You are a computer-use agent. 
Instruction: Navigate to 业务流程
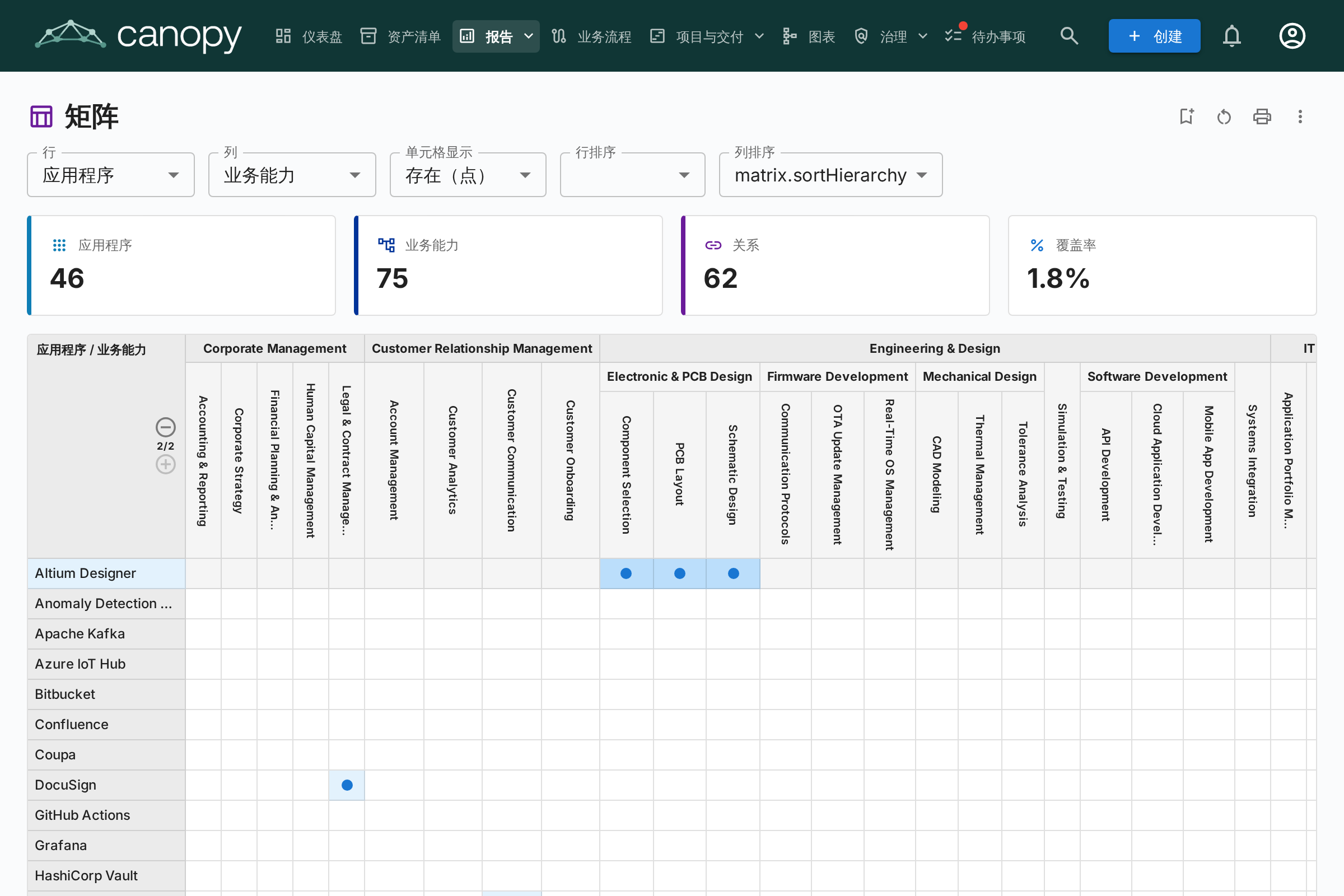coord(591,36)
